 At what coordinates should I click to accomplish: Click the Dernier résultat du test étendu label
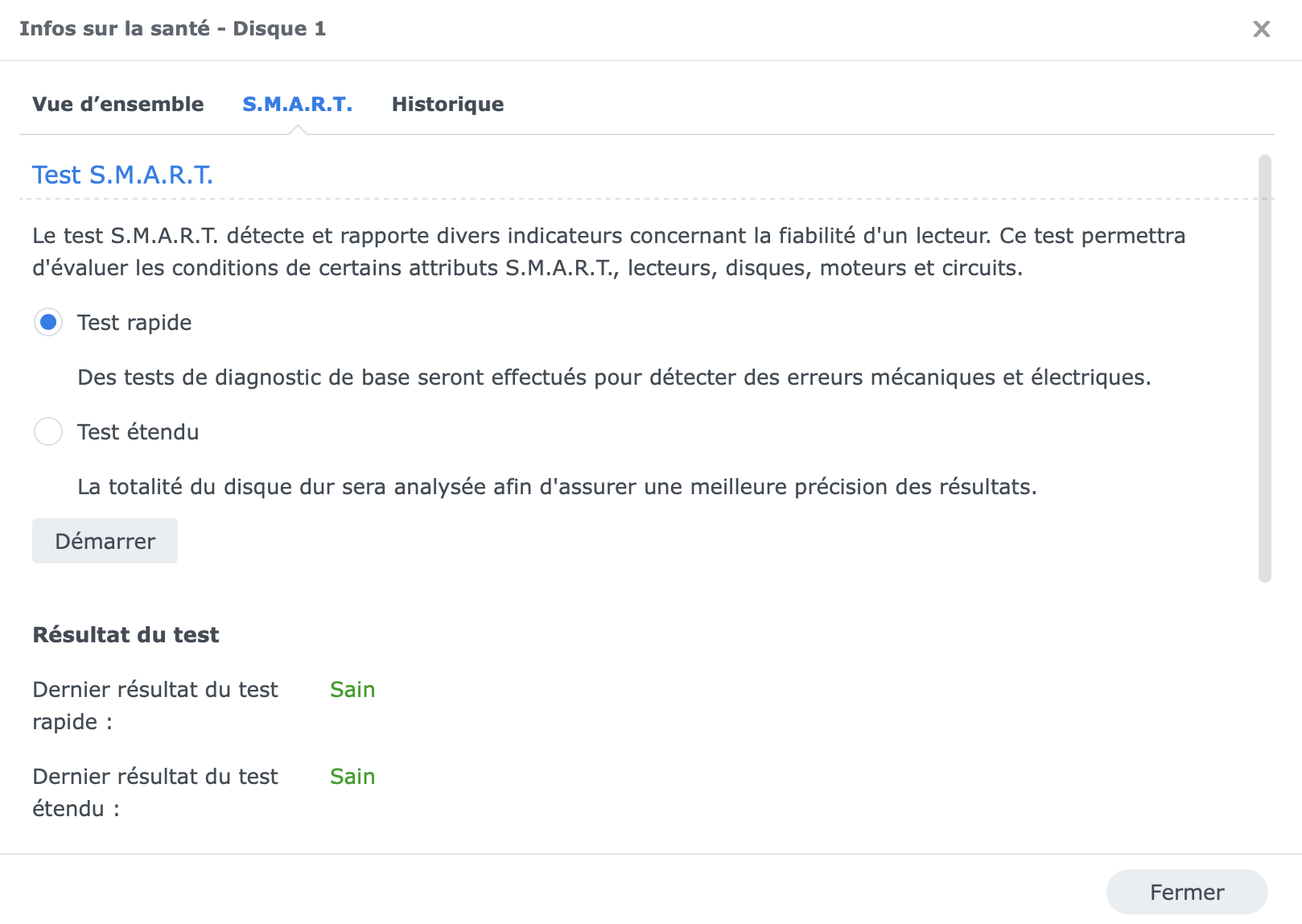coord(155,792)
